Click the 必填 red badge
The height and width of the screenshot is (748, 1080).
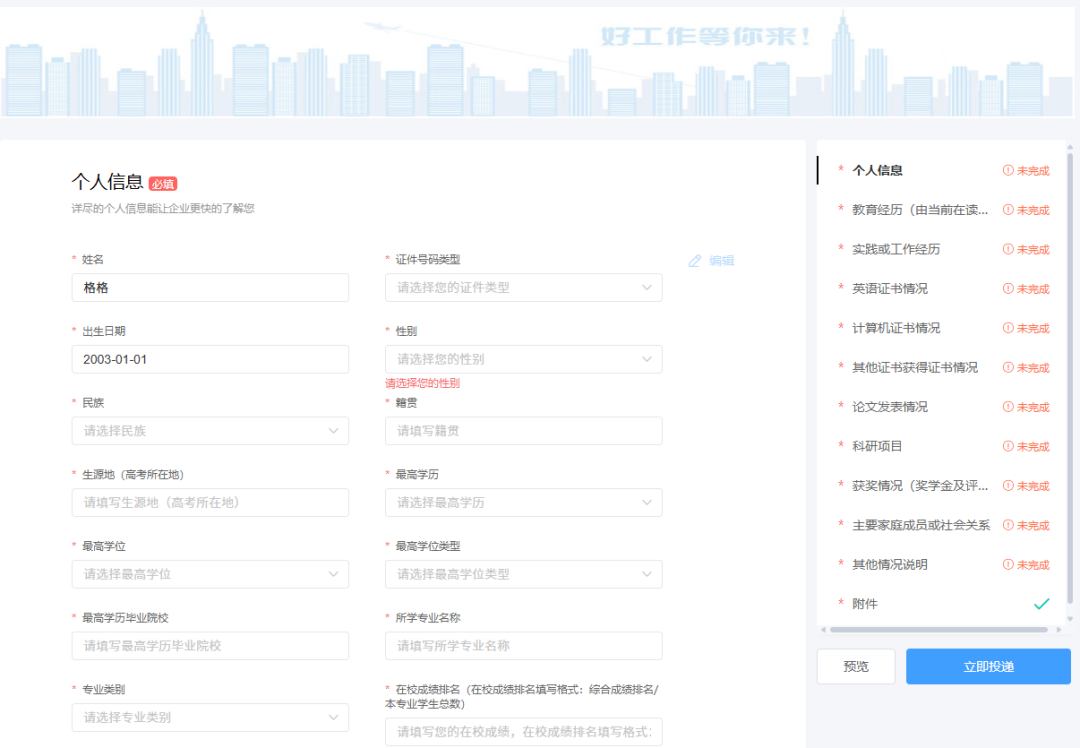click(163, 183)
